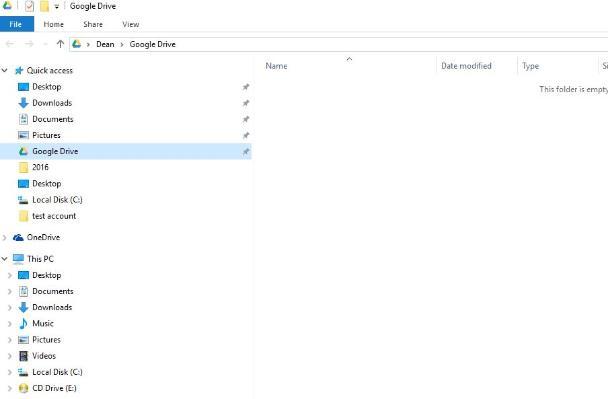Expand Downloads under This PC
Image resolution: width=608 pixels, height=399 pixels.
pyautogui.click(x=10, y=307)
